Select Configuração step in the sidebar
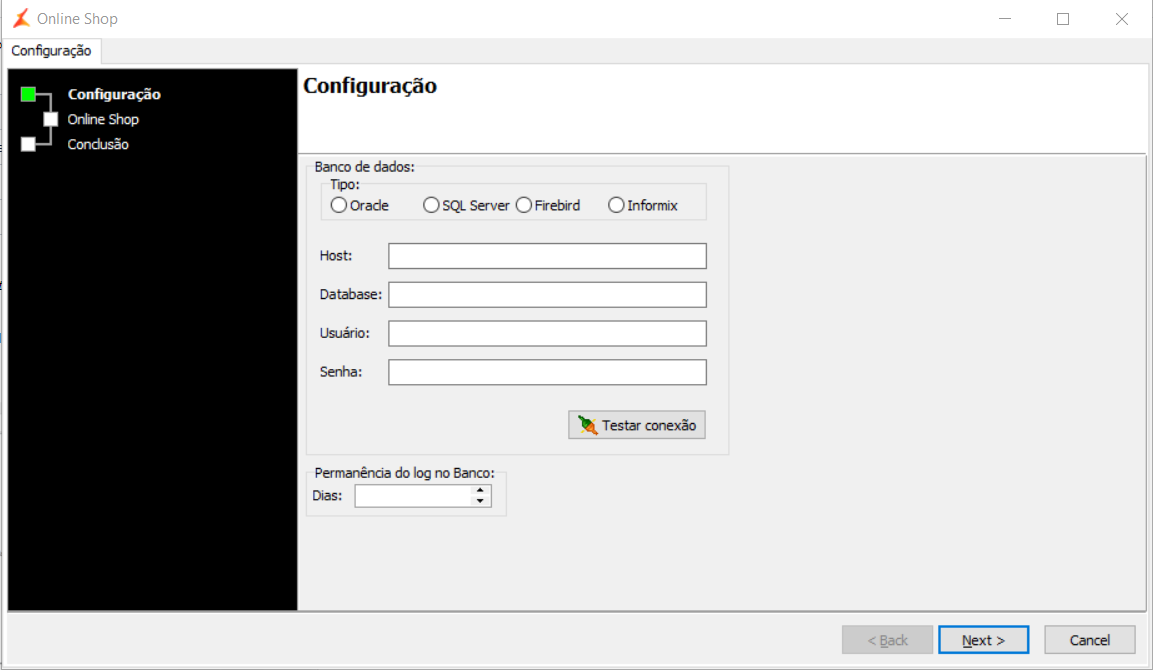1153x670 pixels. (114, 94)
